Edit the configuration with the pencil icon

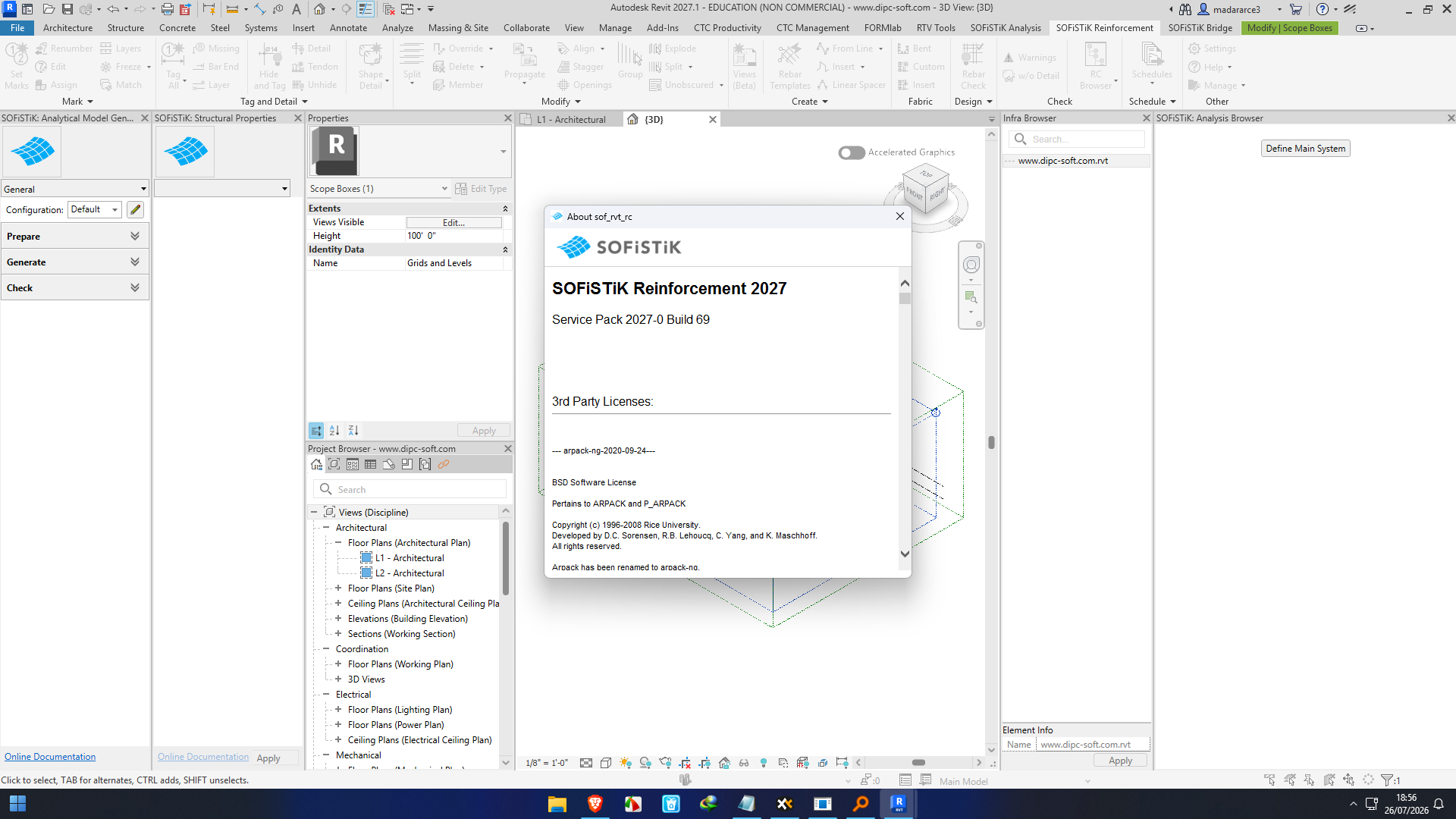(x=136, y=209)
